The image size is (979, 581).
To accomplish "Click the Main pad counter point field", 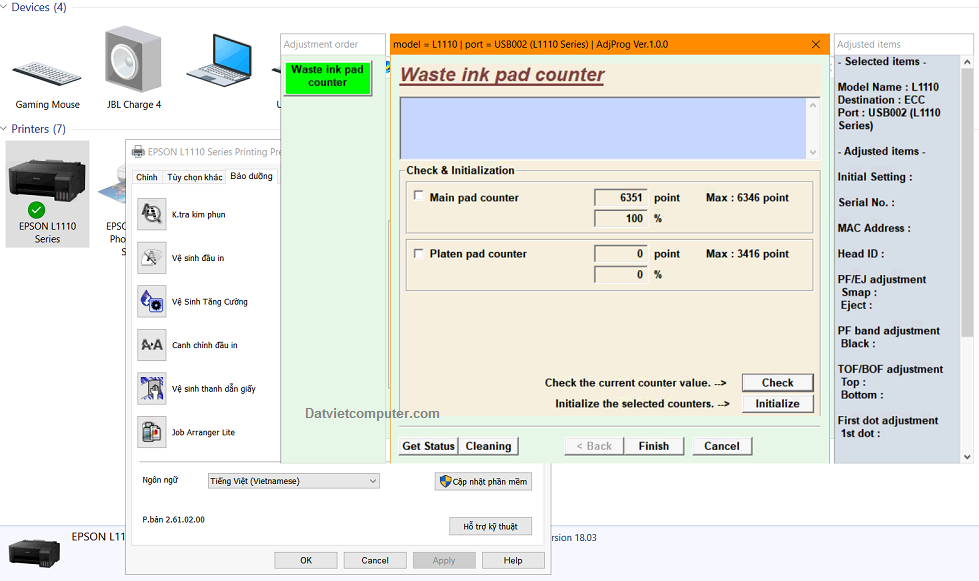I will 621,198.
